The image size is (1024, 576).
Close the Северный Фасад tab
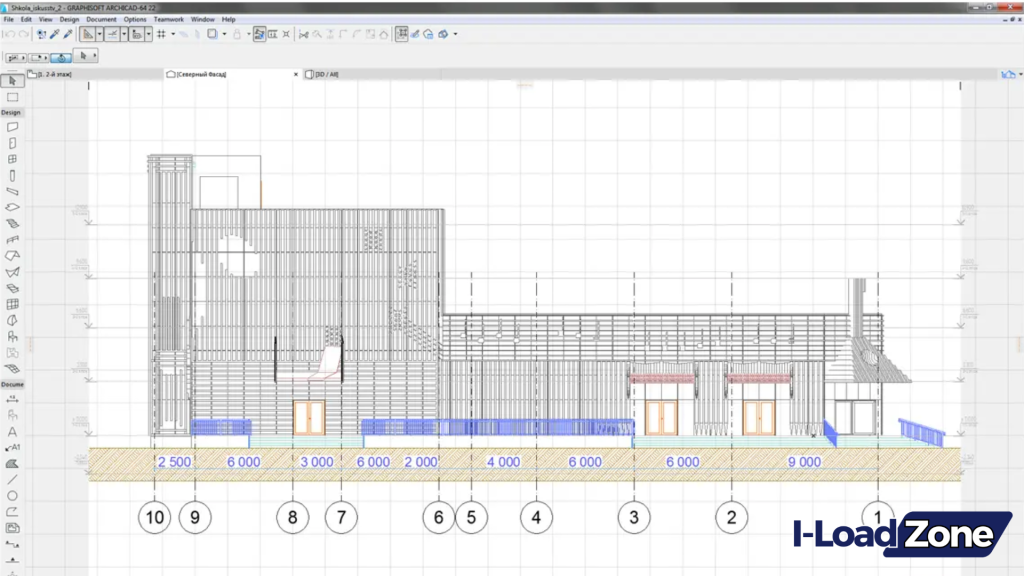point(295,74)
